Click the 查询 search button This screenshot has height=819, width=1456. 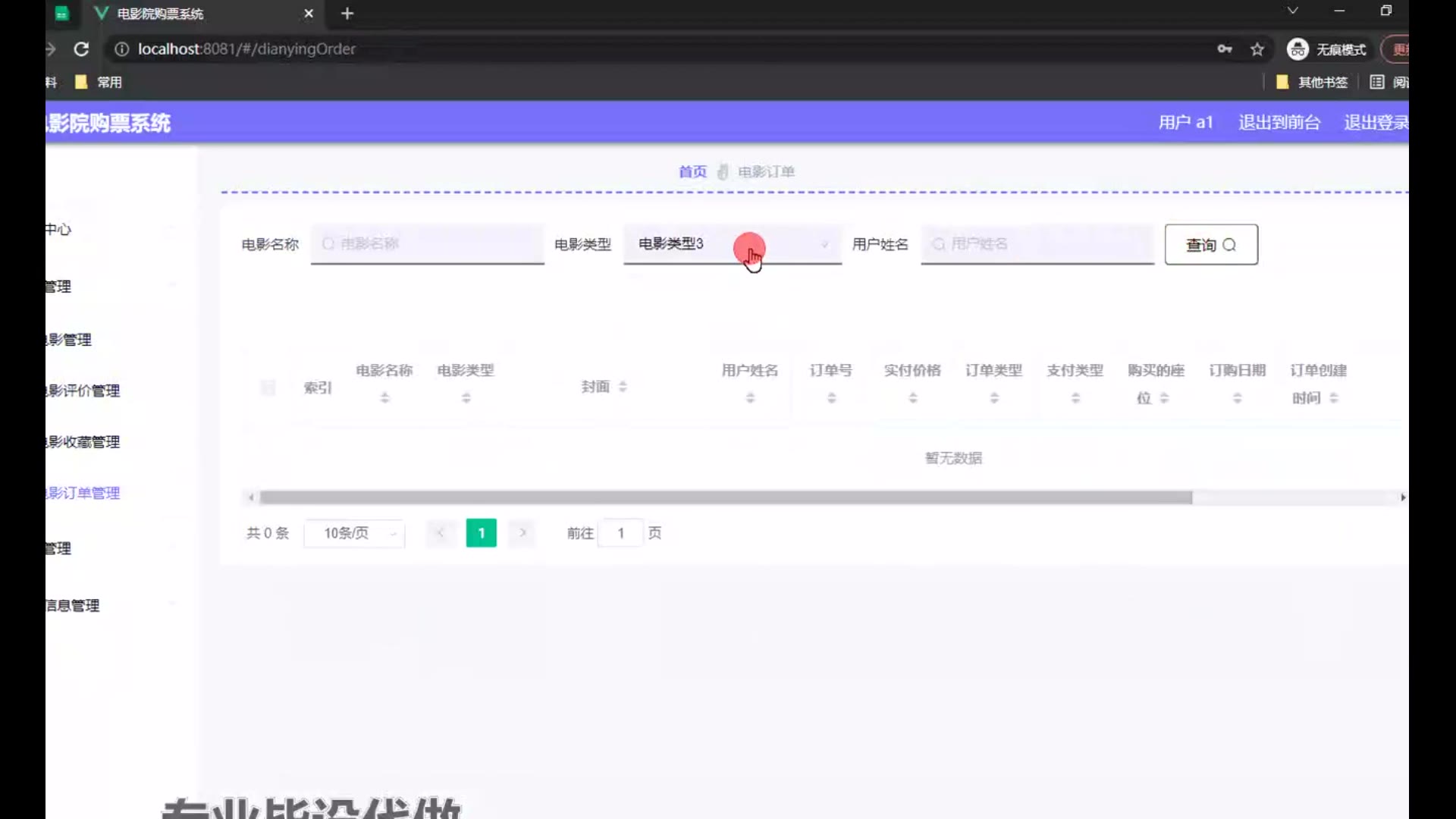point(1210,244)
